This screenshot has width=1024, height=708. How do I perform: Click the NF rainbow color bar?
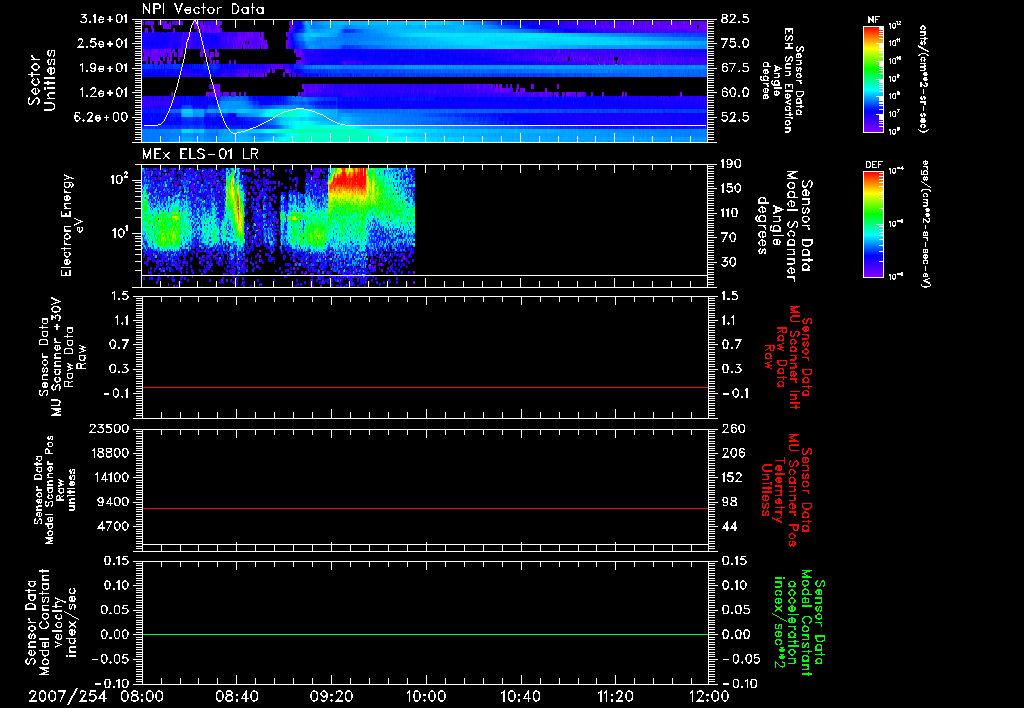(873, 79)
